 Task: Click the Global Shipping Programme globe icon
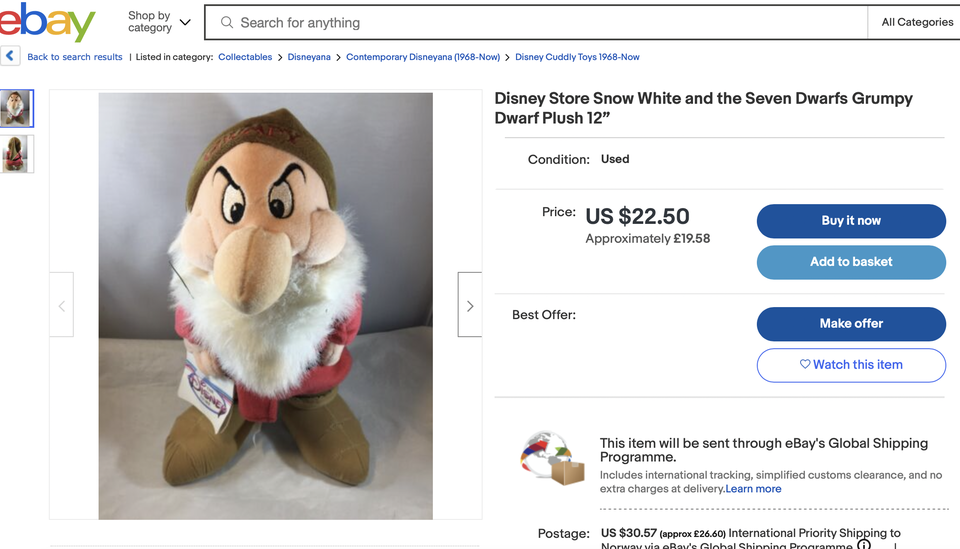click(x=552, y=460)
